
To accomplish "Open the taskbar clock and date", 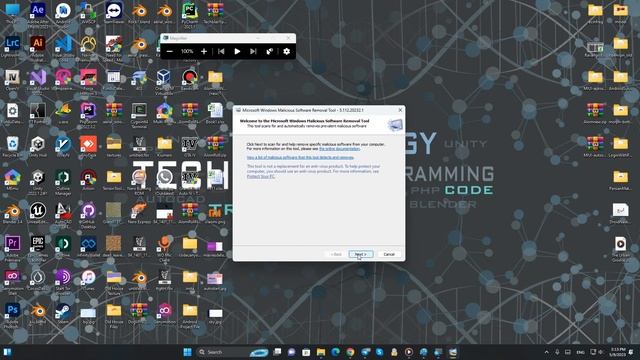I will click(x=618, y=352).
